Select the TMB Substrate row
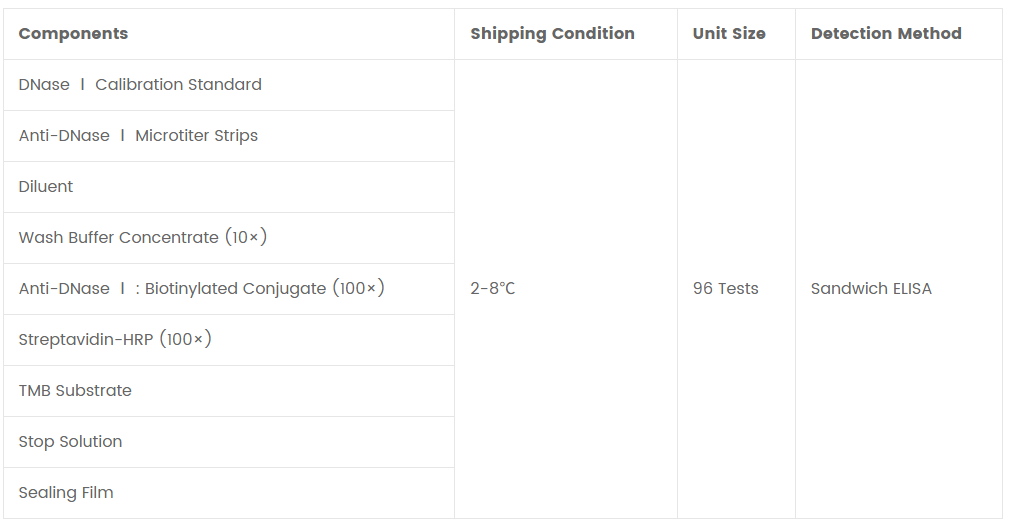This screenshot has width=1015, height=527. [75, 391]
